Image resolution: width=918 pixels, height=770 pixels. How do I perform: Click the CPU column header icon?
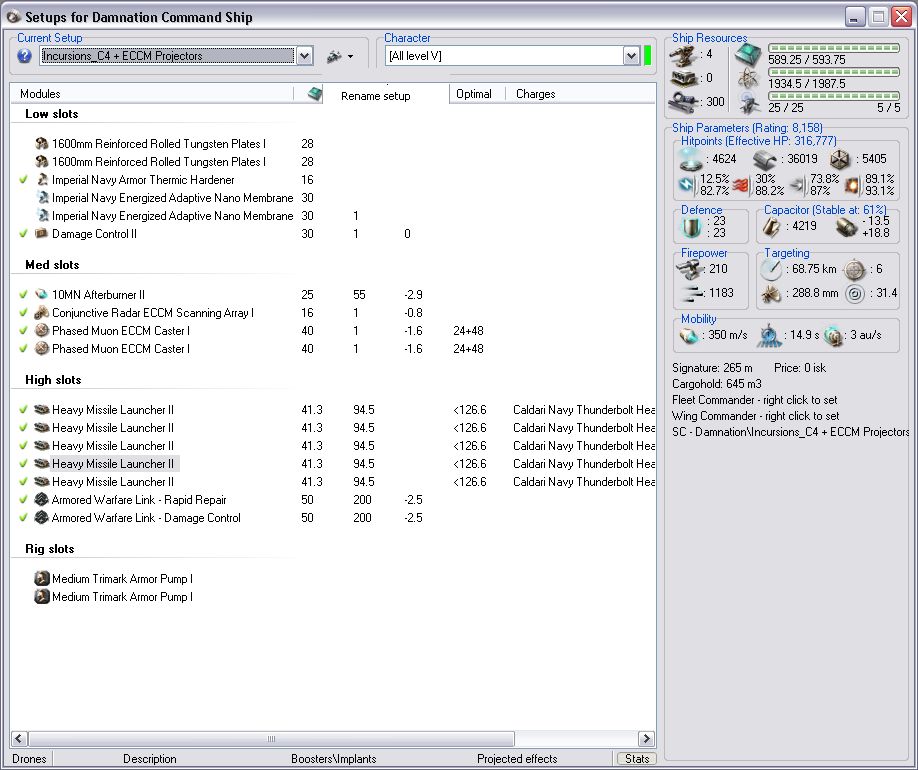tap(315, 94)
